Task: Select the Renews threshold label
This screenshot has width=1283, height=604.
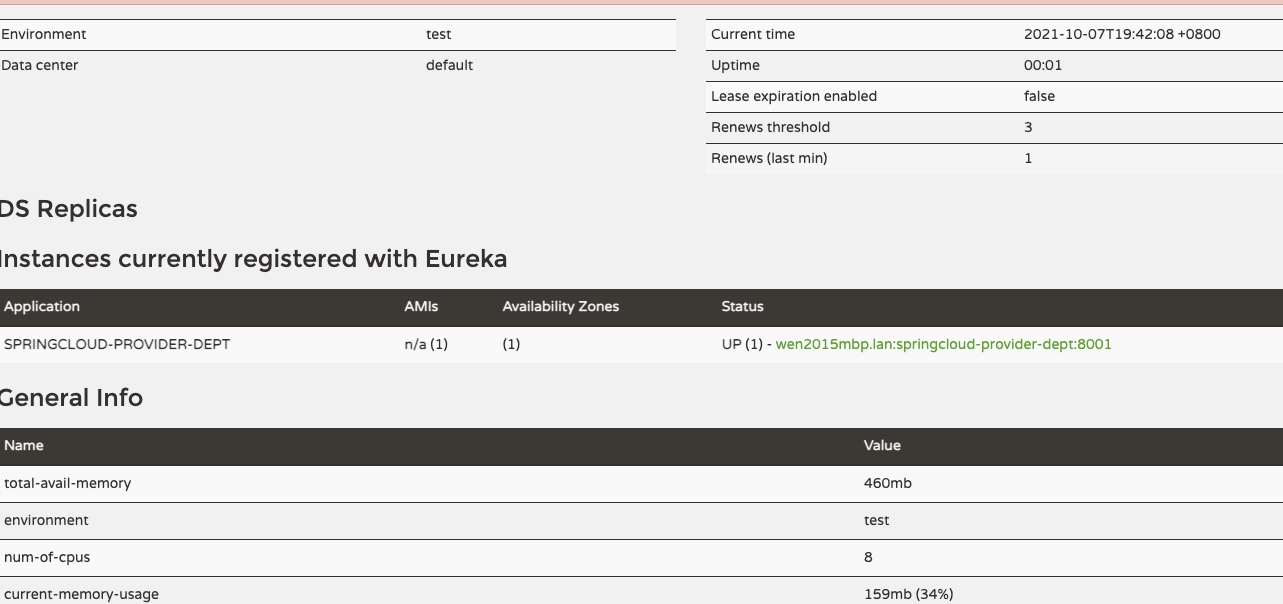Action: [x=770, y=127]
